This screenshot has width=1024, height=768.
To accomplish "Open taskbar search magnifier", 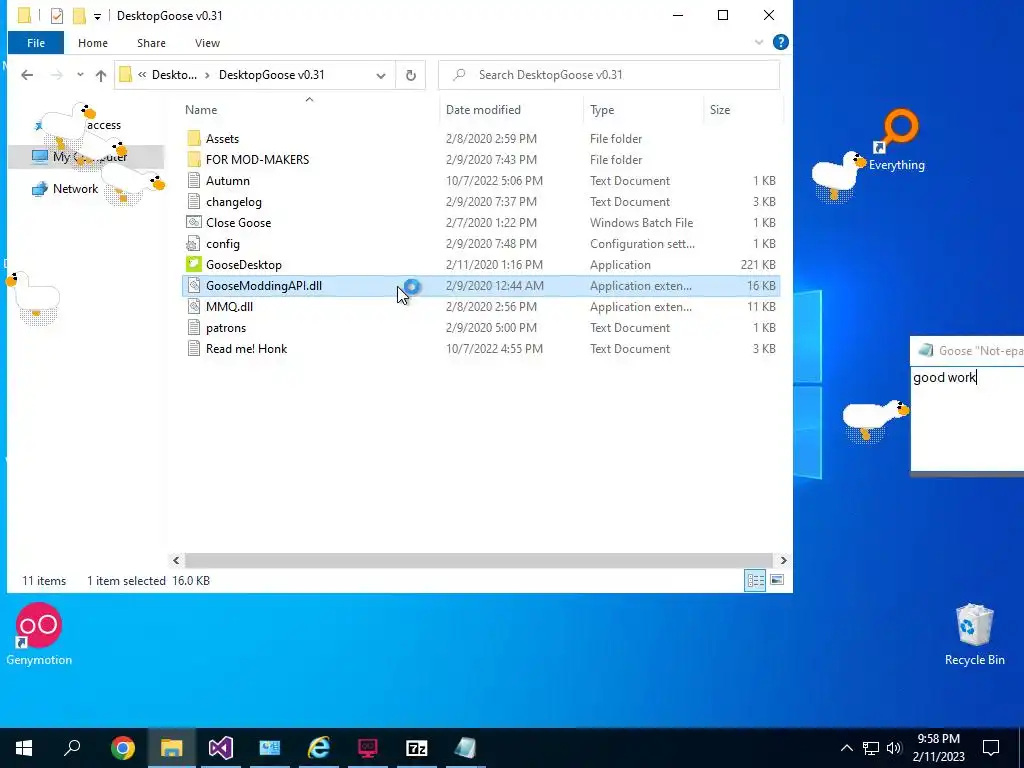I will pyautogui.click(x=72, y=748).
